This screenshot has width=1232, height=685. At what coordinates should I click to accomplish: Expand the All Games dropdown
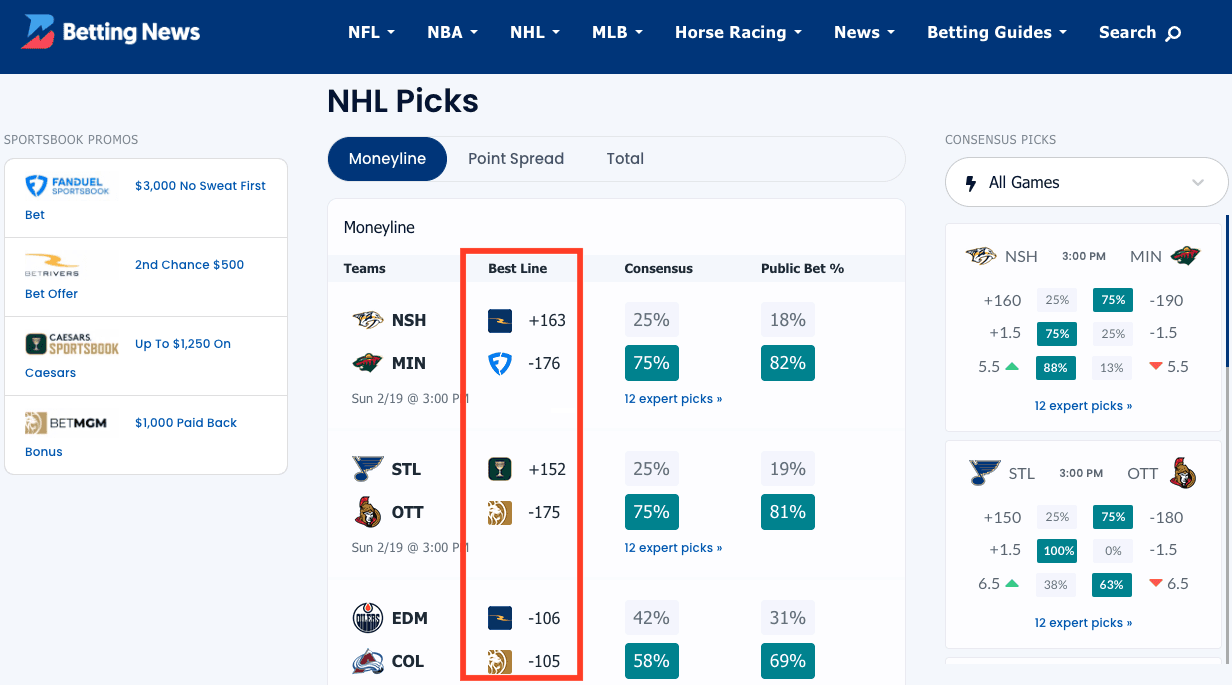click(x=1086, y=183)
